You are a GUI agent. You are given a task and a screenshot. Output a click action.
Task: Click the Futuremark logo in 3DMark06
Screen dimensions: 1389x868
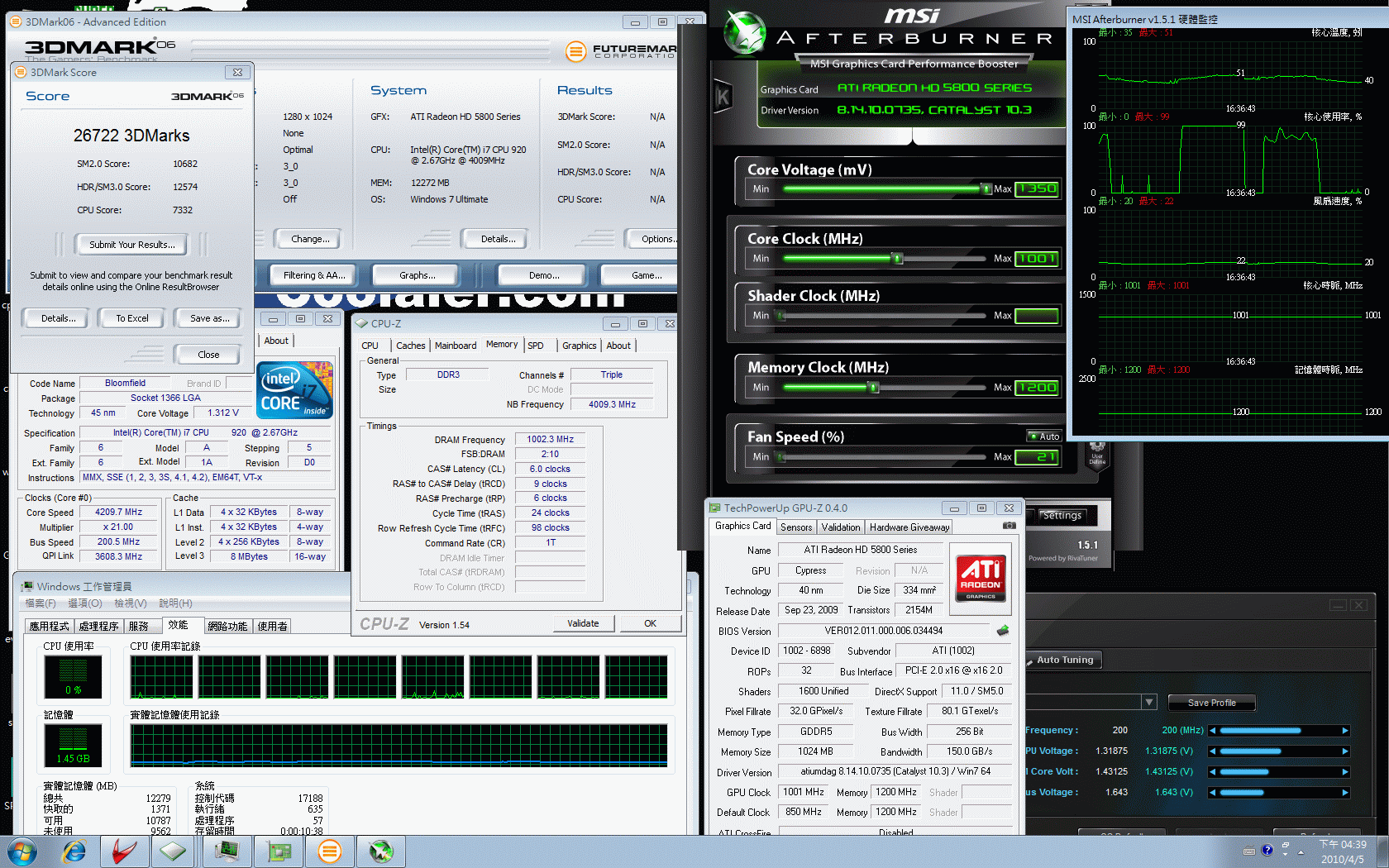[x=620, y=51]
